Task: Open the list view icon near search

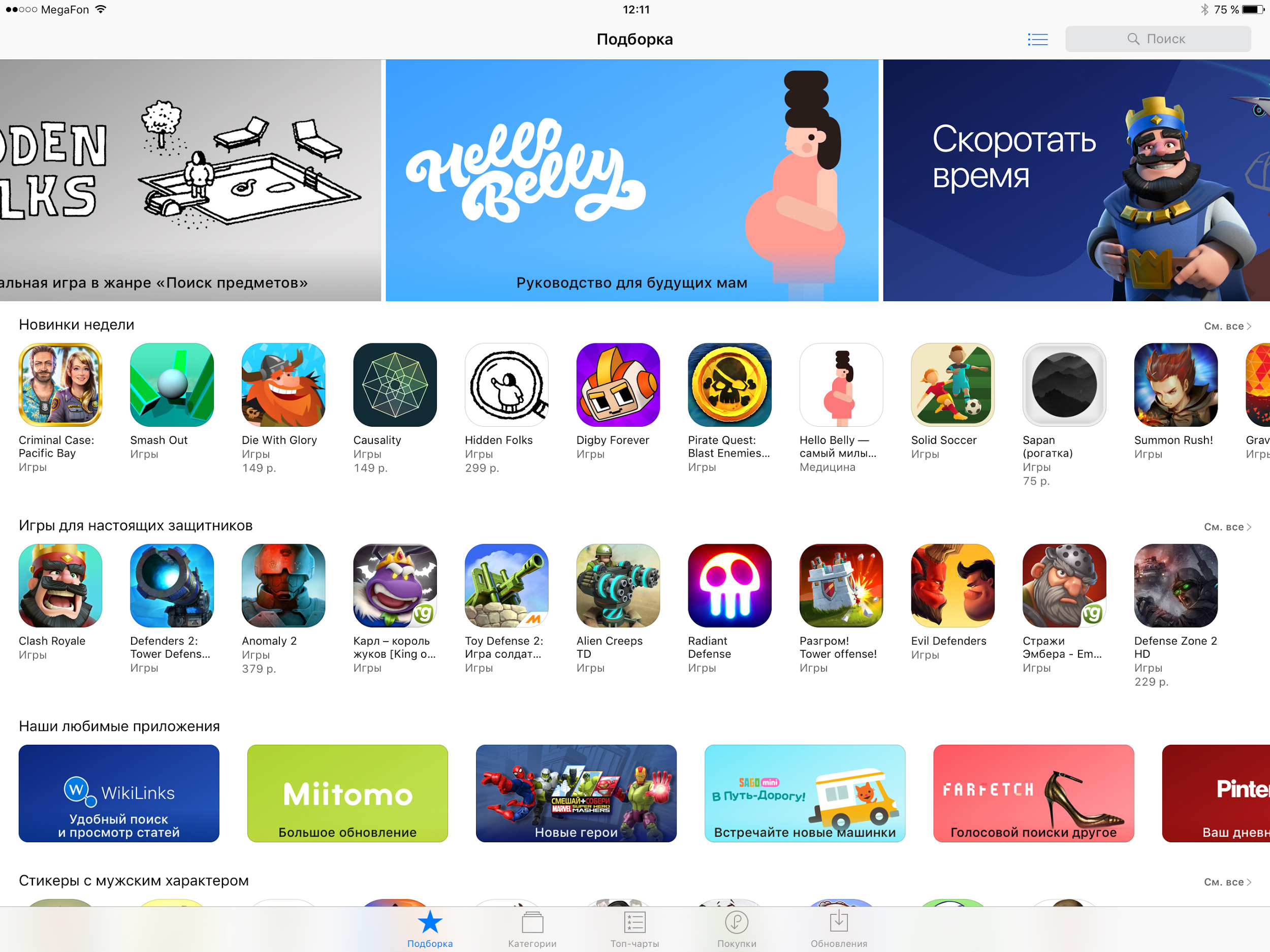Action: pos(1037,39)
